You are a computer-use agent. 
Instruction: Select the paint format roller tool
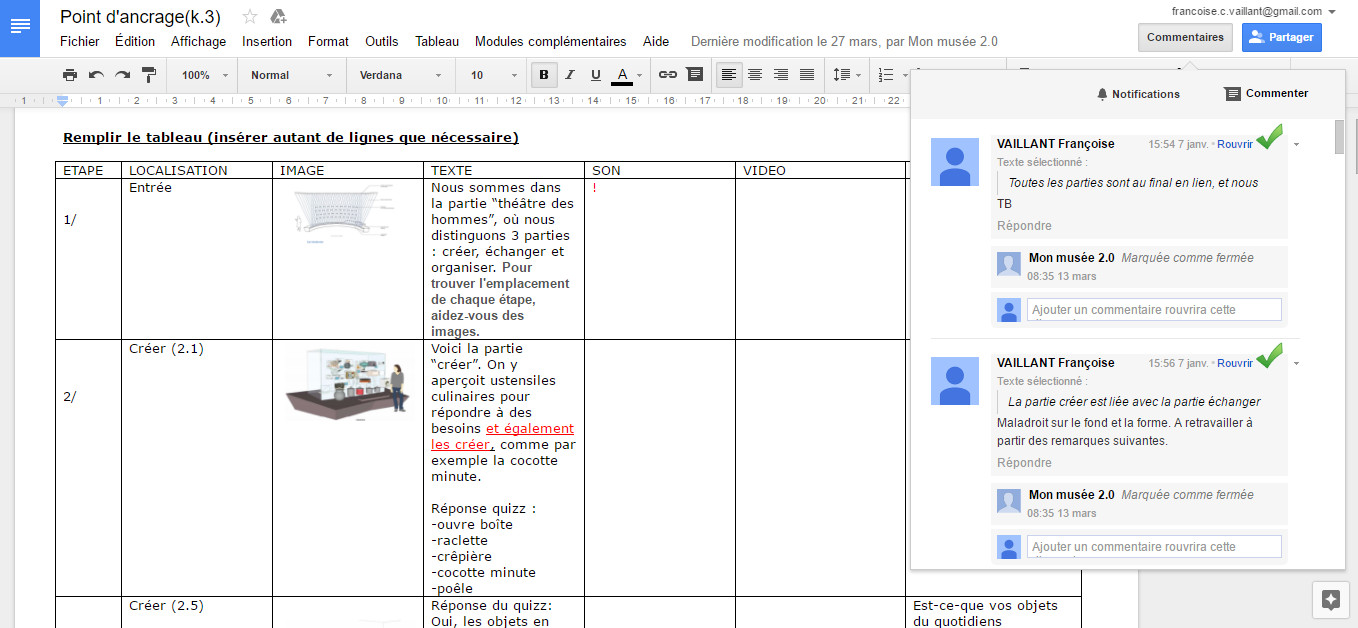click(149, 75)
